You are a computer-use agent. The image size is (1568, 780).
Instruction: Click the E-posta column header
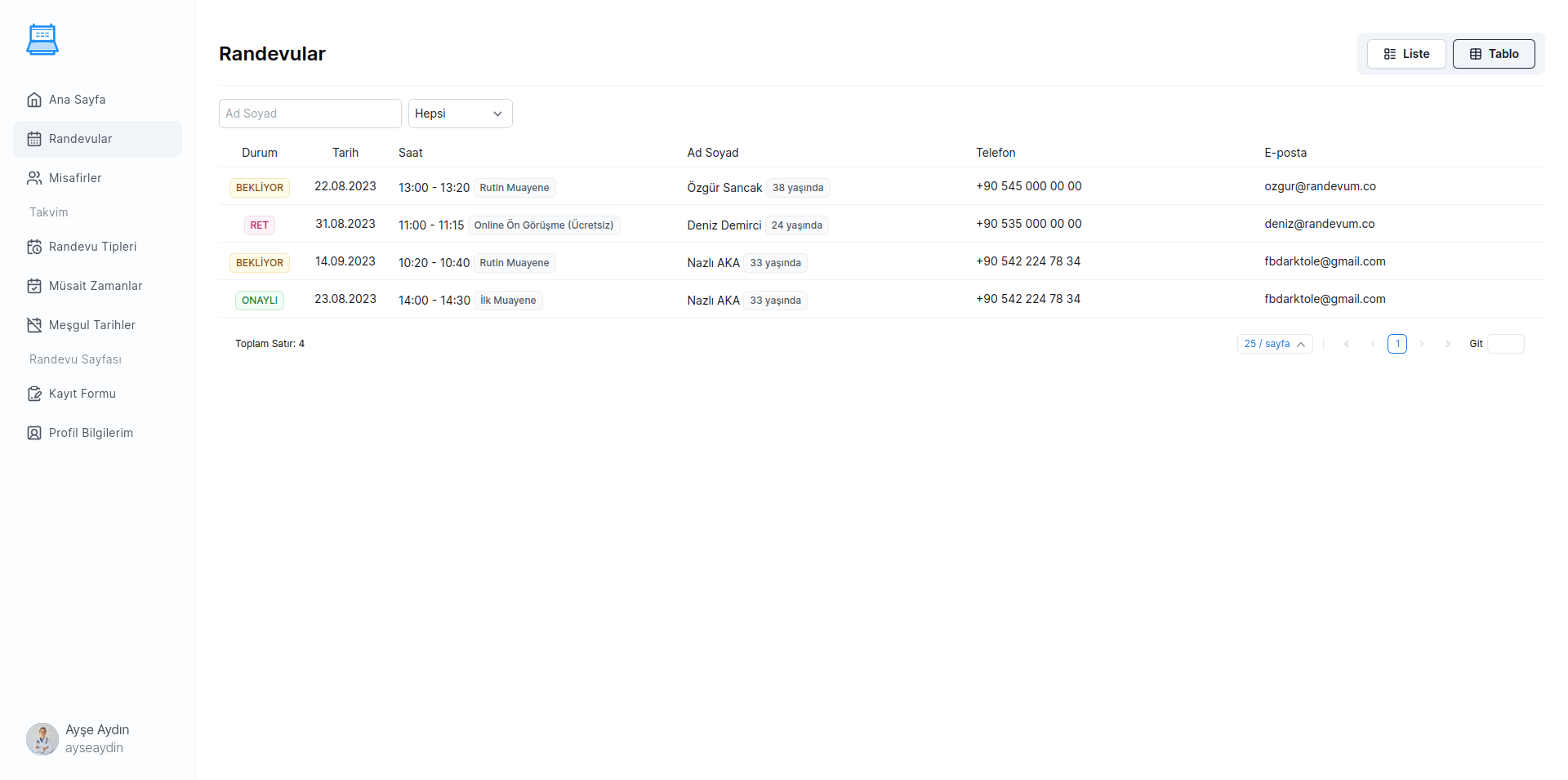1285,153
